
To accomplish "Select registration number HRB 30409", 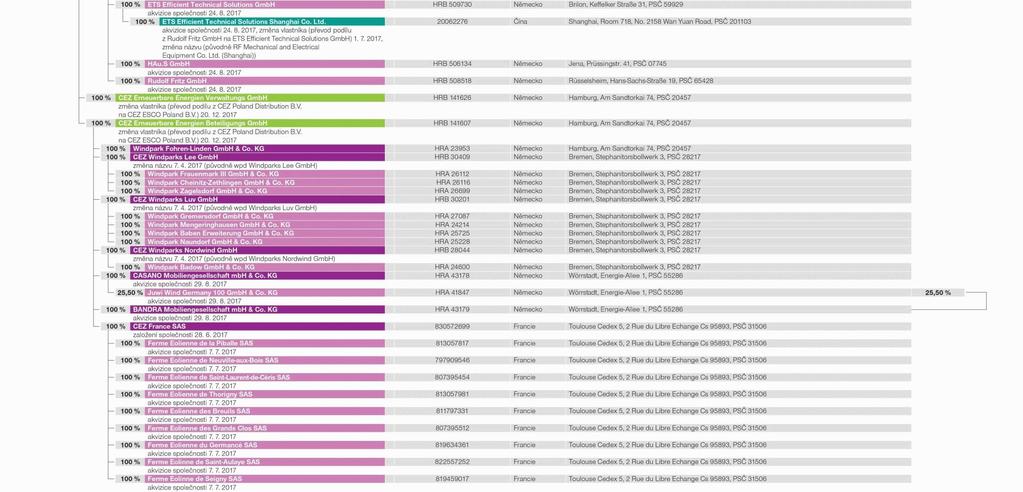I will tap(452, 157).
